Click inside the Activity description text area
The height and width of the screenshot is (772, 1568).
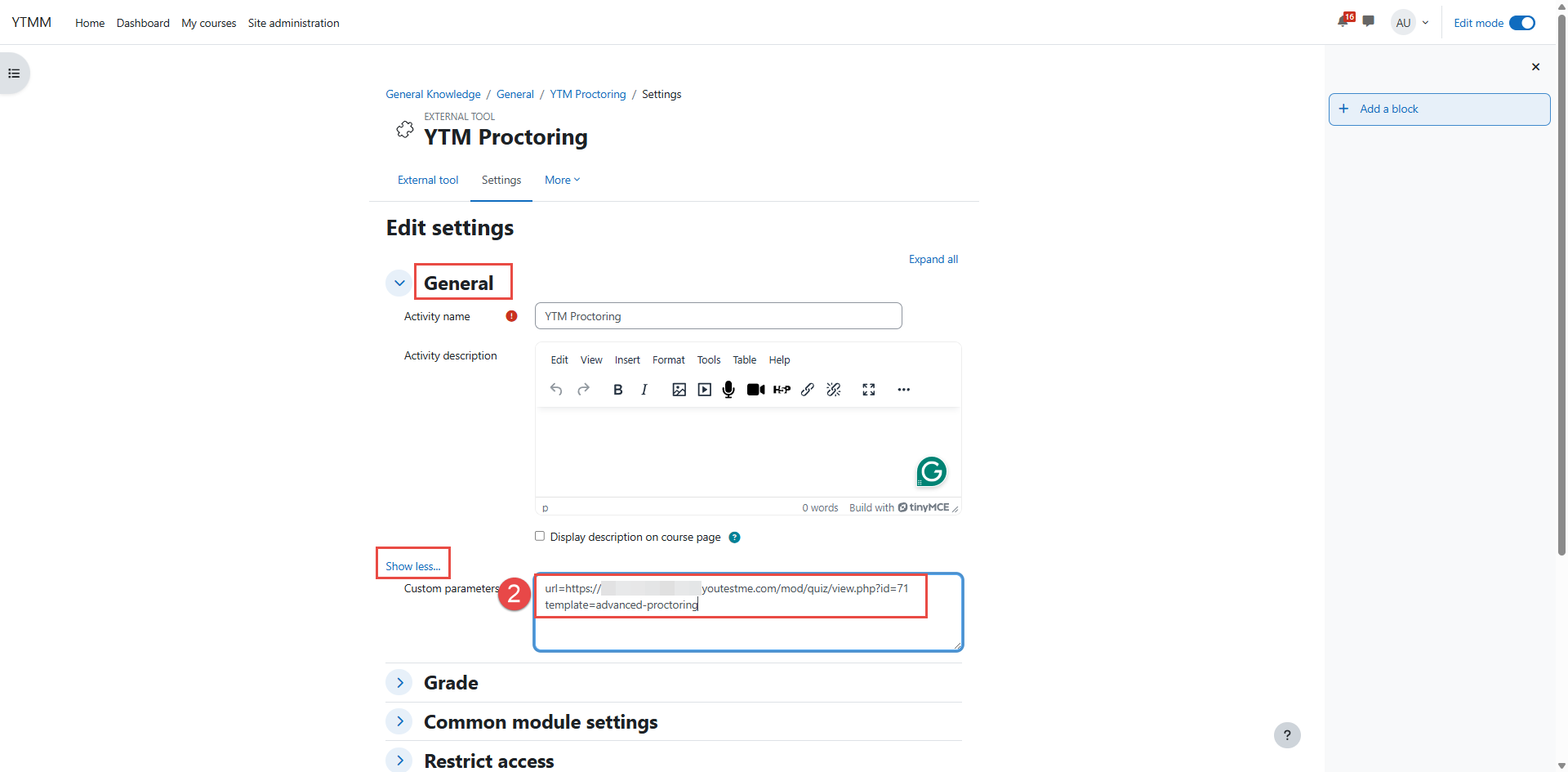748,452
